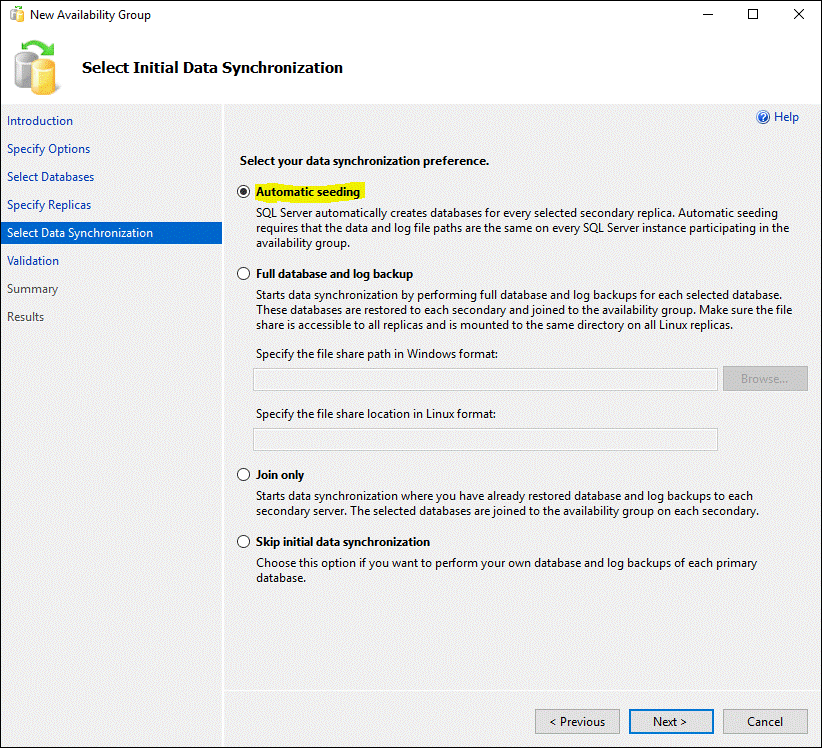Image resolution: width=822 pixels, height=748 pixels.
Task: Open the Specify Replicas step
Action: 49,205
